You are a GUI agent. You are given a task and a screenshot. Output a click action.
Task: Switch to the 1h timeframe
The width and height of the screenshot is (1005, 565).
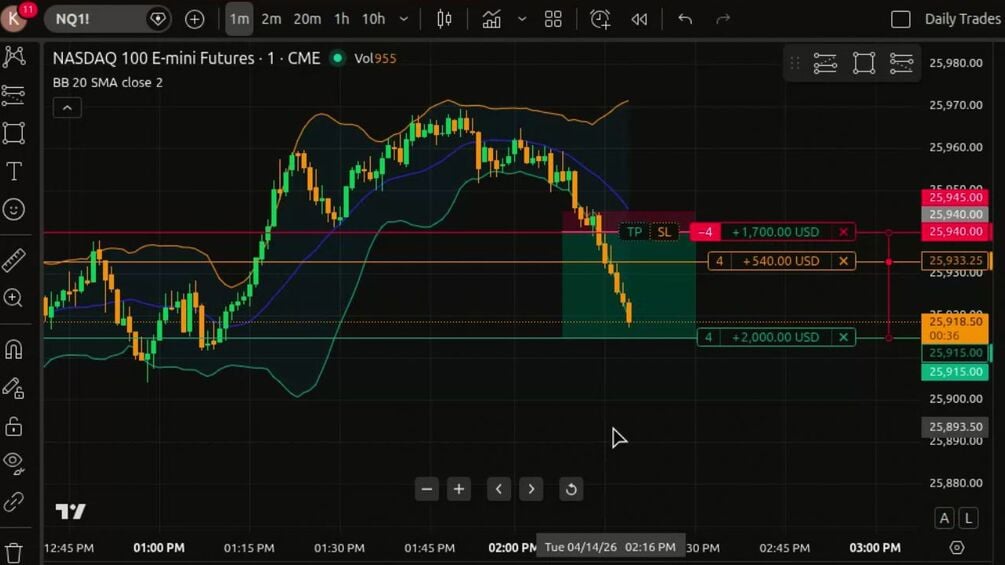click(x=342, y=19)
